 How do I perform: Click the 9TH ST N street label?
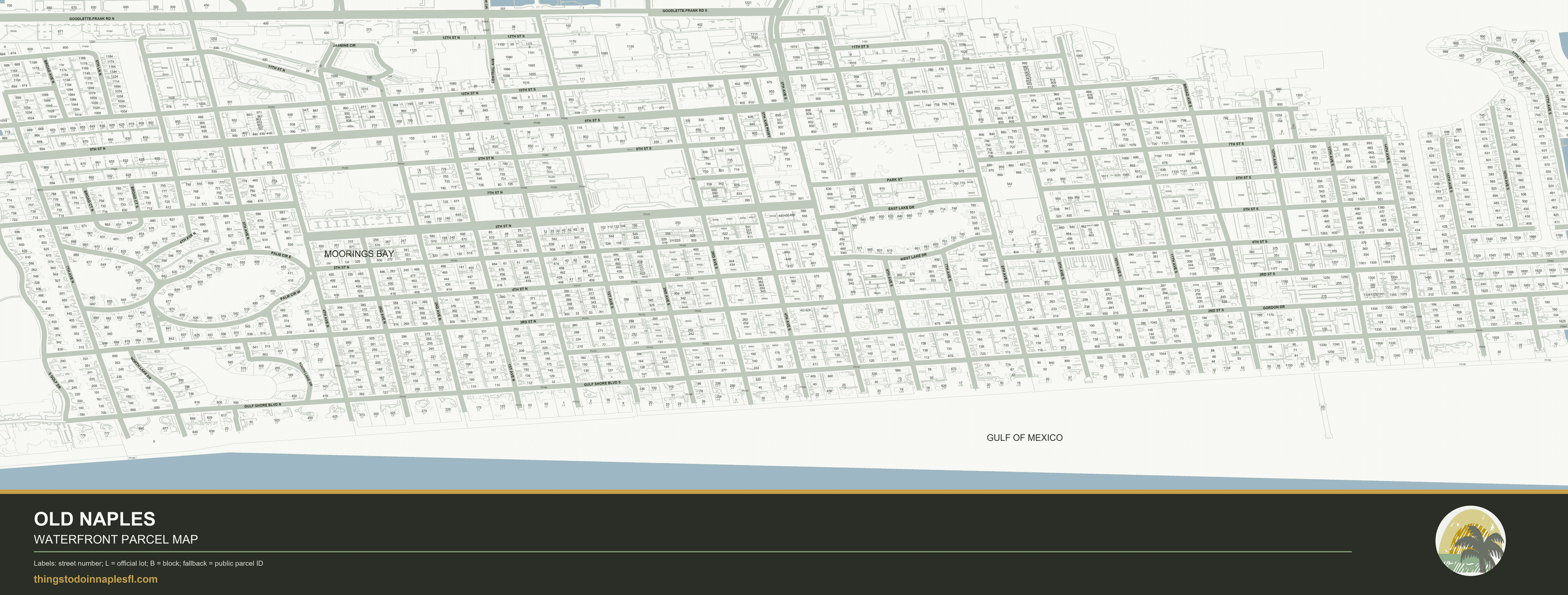[x=98, y=149]
